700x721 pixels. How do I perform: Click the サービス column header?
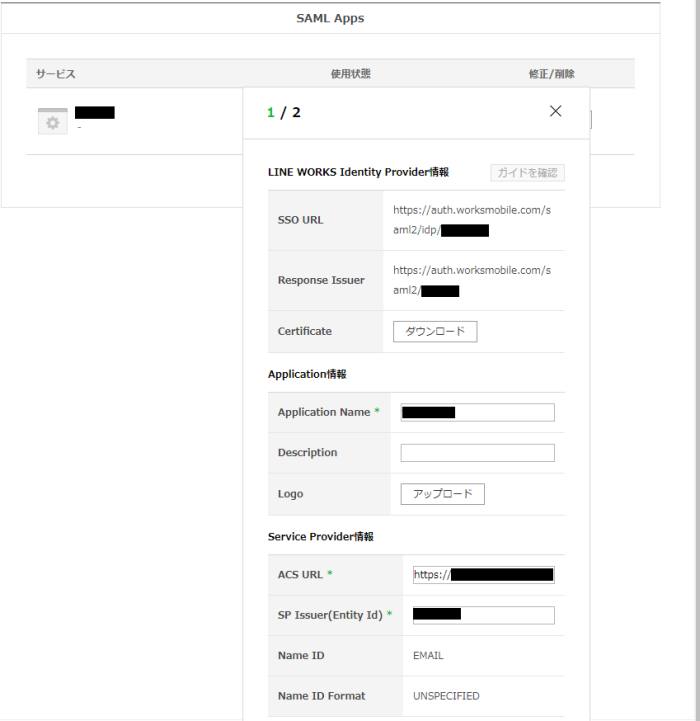[x=56, y=74]
